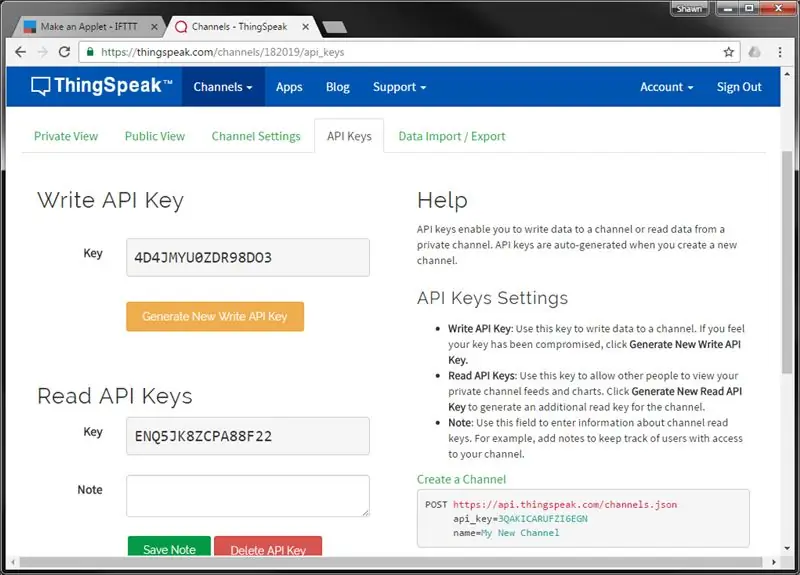Click horizontal scrollbar left arrow
Image resolution: width=800 pixels, height=575 pixels.
13,562
